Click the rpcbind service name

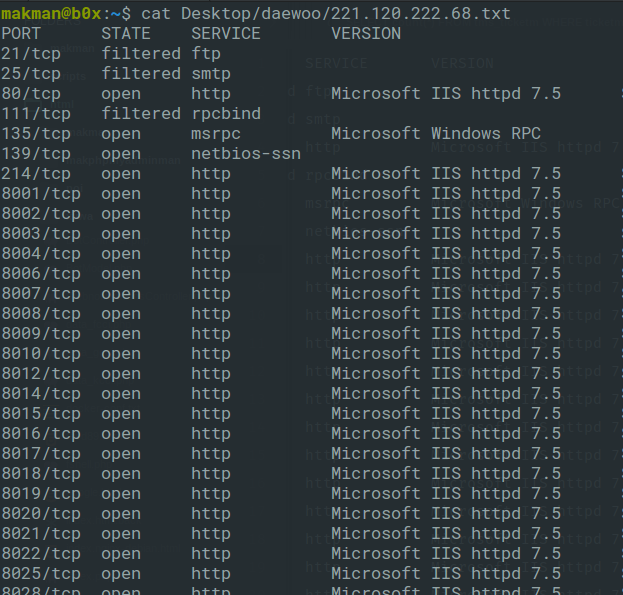(x=226, y=113)
